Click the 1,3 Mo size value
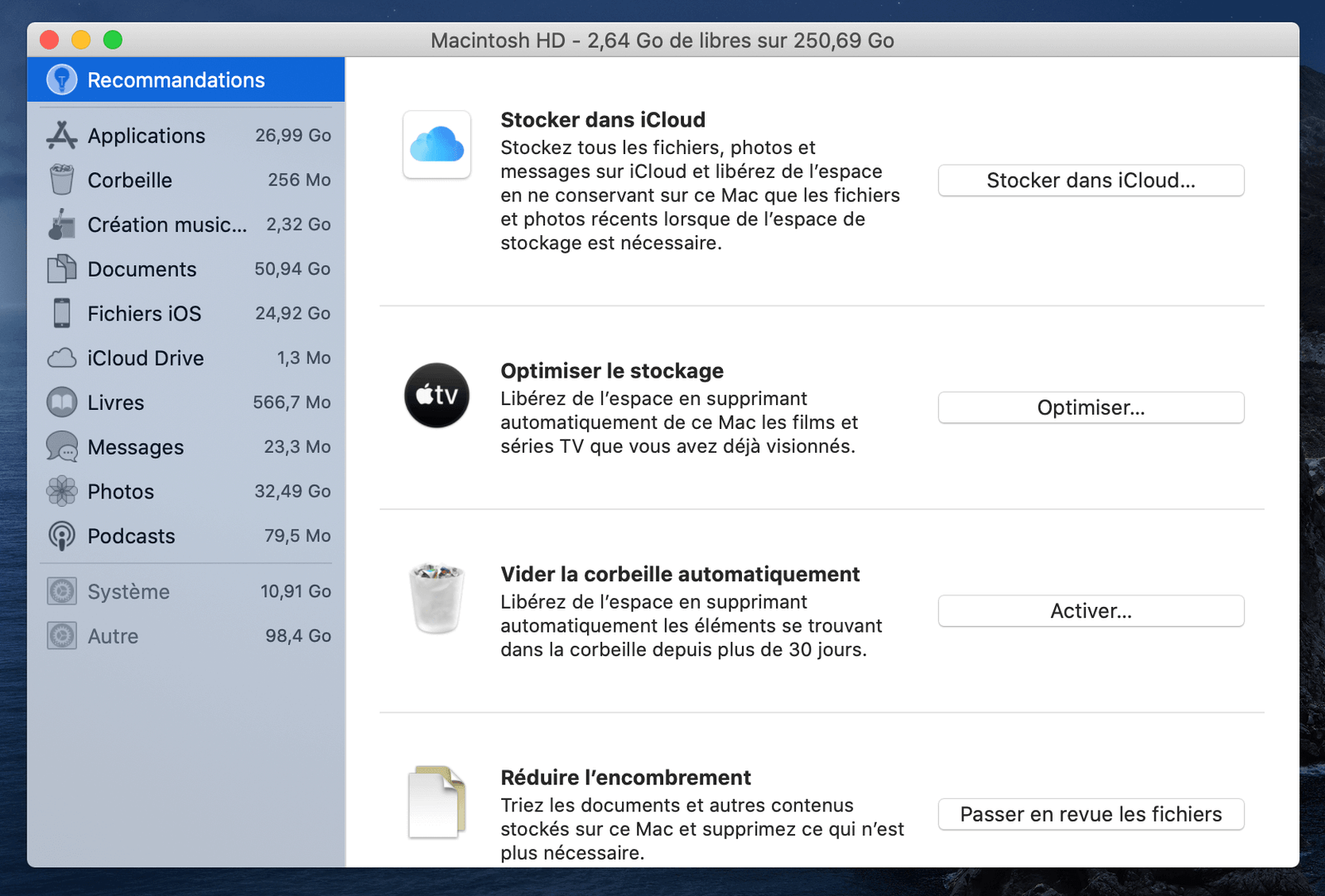Image resolution: width=1325 pixels, height=896 pixels. (x=304, y=358)
